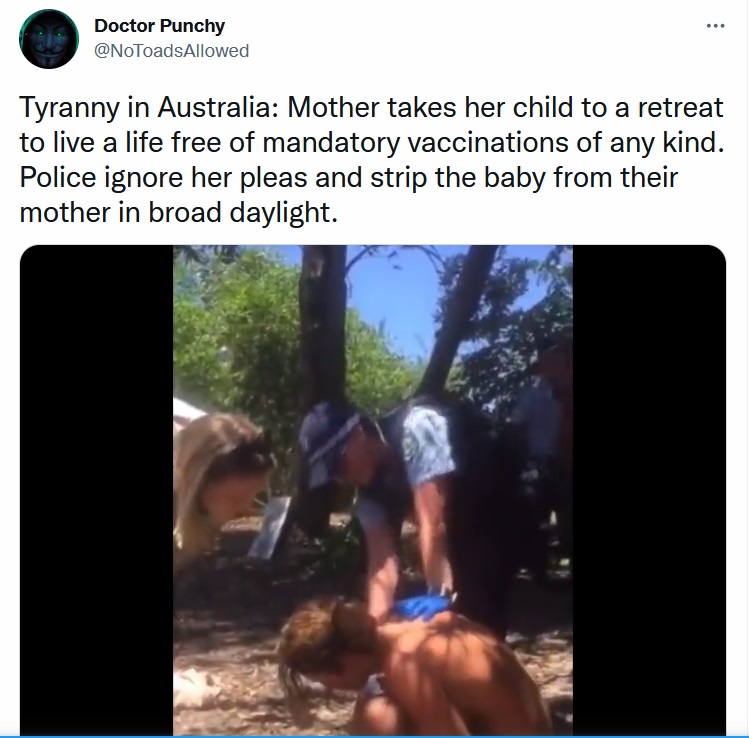Click the tweet text starting 'Tyranny in Australia'
The image size is (749, 738).
click(372, 160)
